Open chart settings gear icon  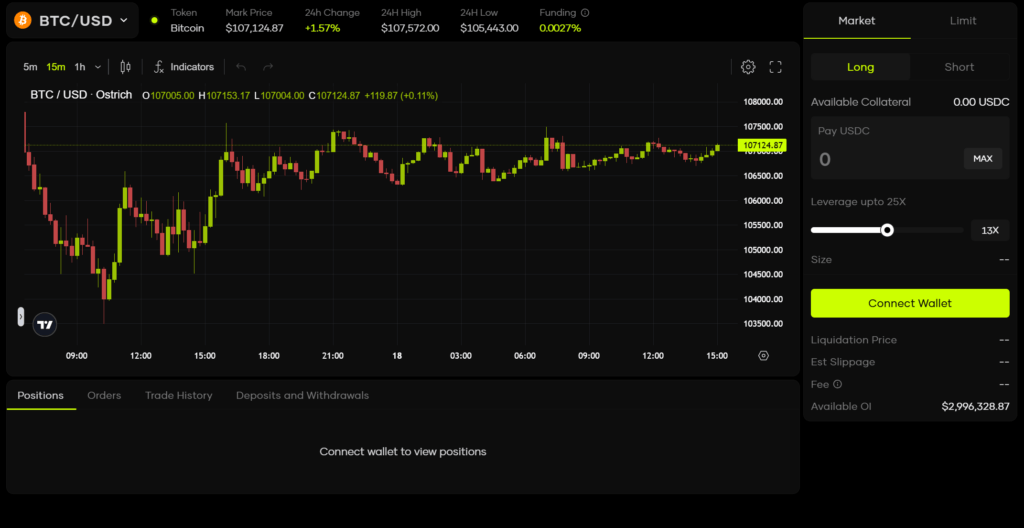click(x=748, y=67)
